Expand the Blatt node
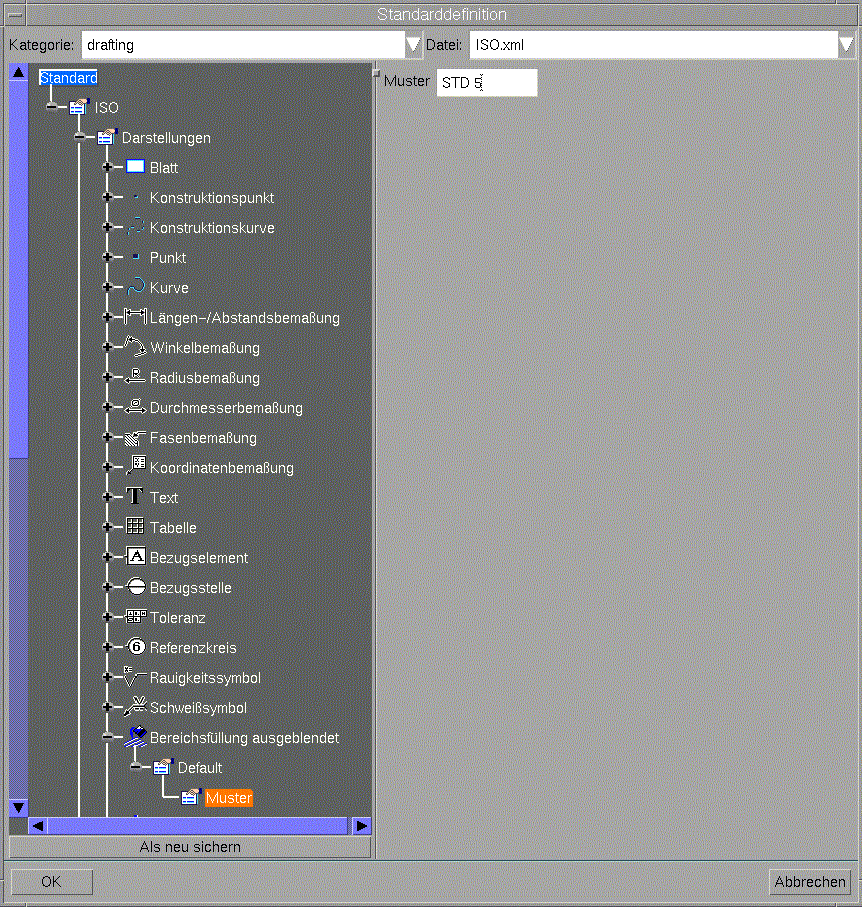Screen dimensions: 862x907 [107, 167]
